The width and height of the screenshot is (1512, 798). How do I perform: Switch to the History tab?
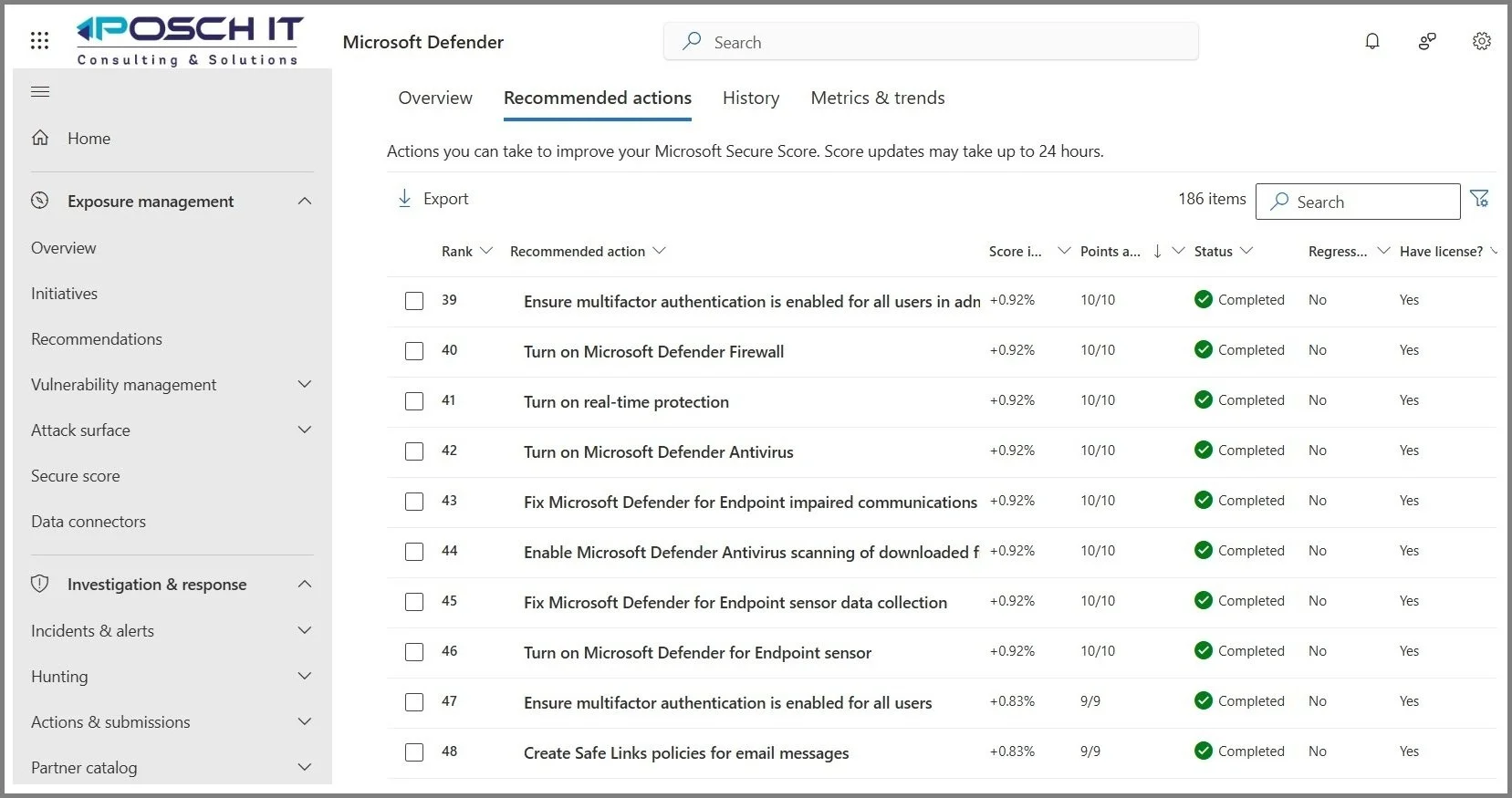tap(751, 98)
